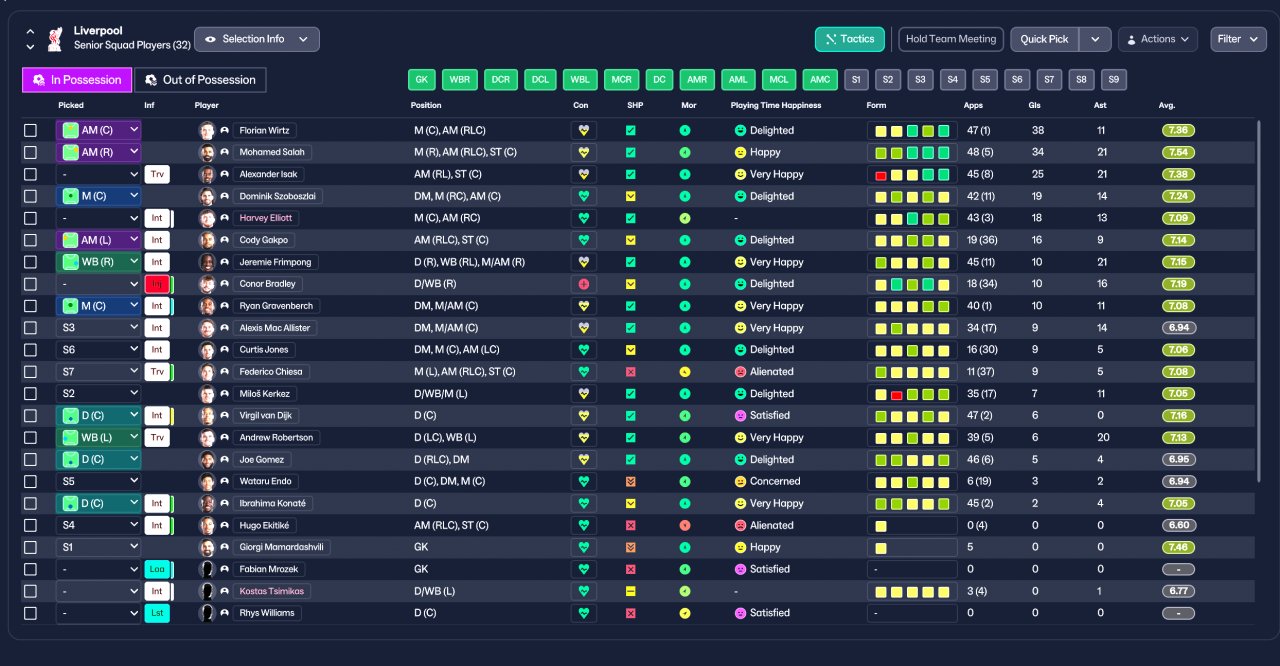Select the GK position chip
The height and width of the screenshot is (666, 1280).
(422, 80)
